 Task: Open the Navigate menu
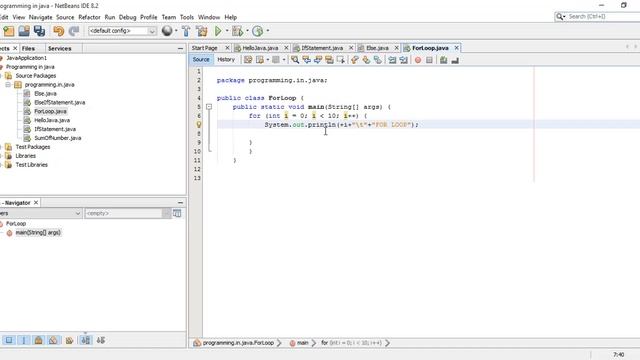tap(40, 17)
